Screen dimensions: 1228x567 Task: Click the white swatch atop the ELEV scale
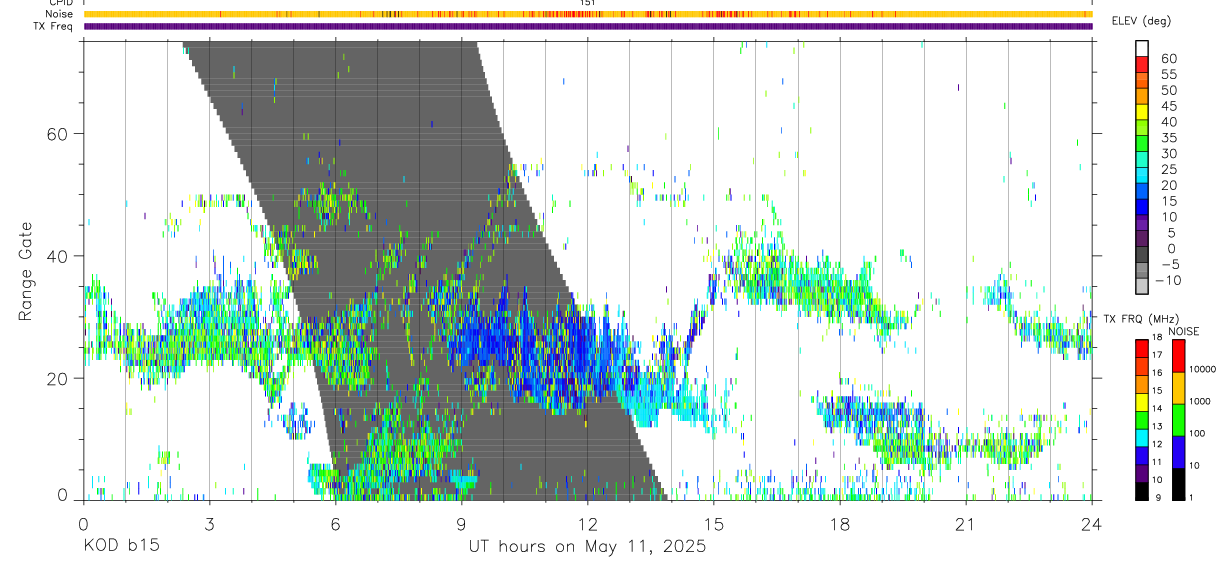pos(1142,49)
